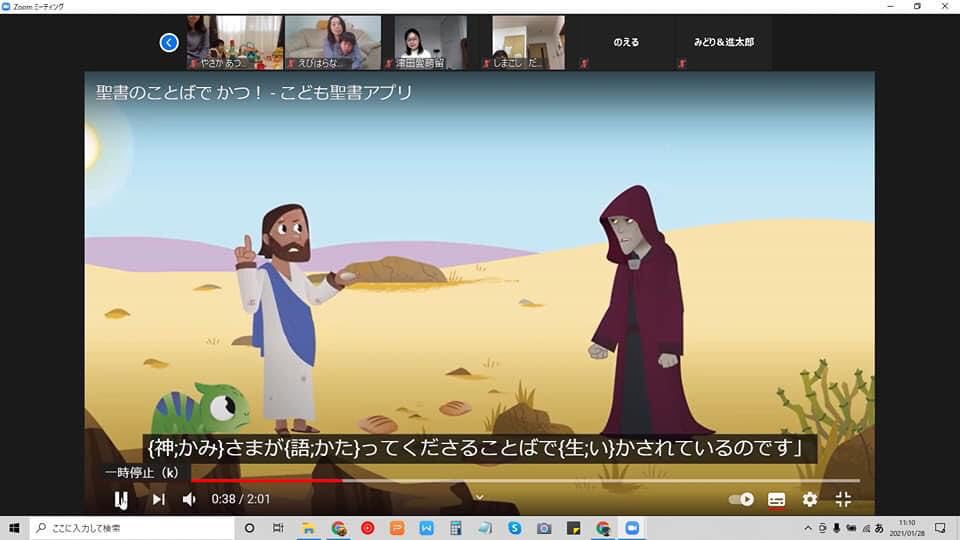Select のえる participant tile
Image resolution: width=960 pixels, height=540 pixels.
point(626,42)
